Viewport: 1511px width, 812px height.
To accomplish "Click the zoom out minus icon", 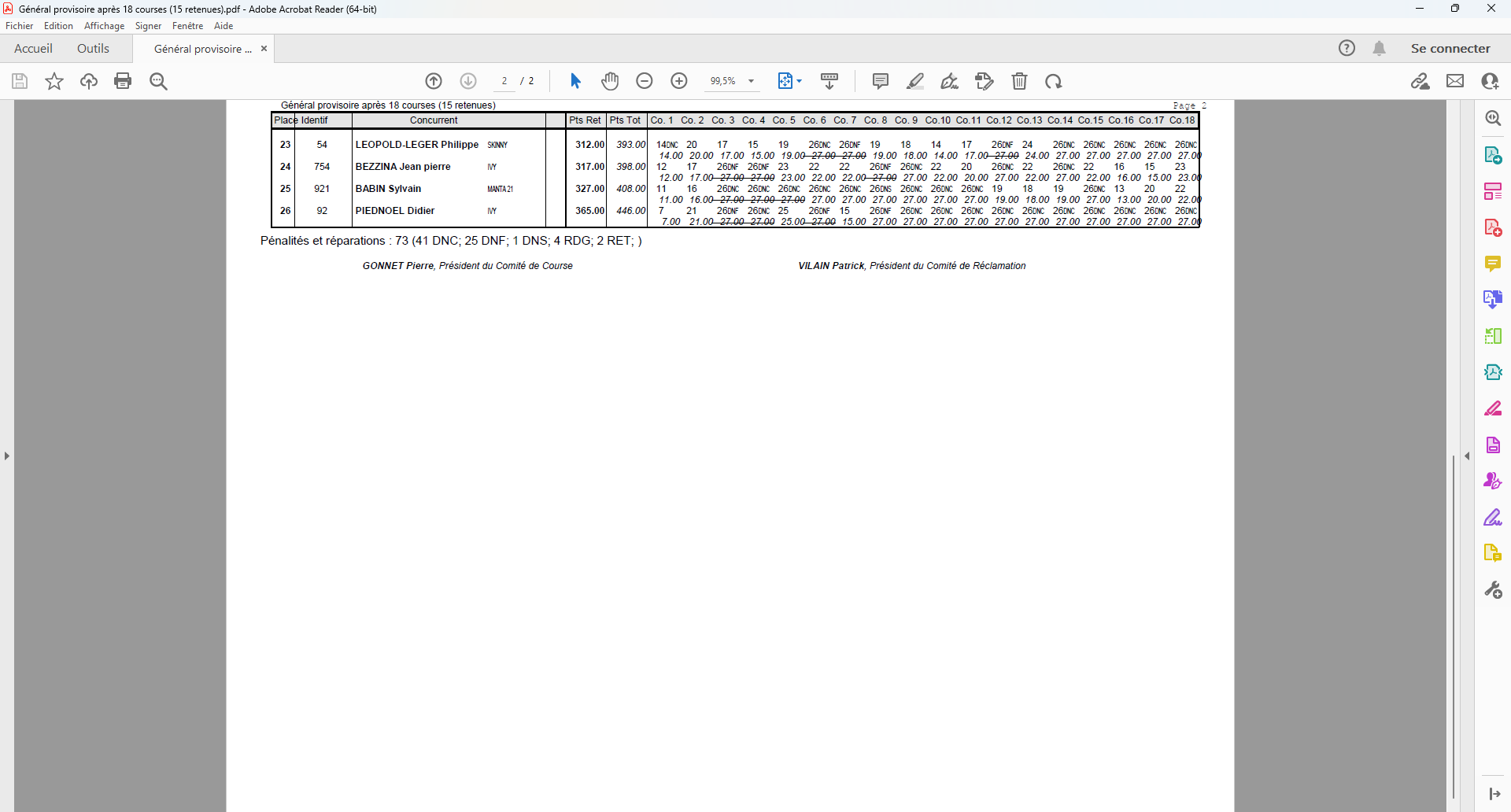I will tap(645, 81).
